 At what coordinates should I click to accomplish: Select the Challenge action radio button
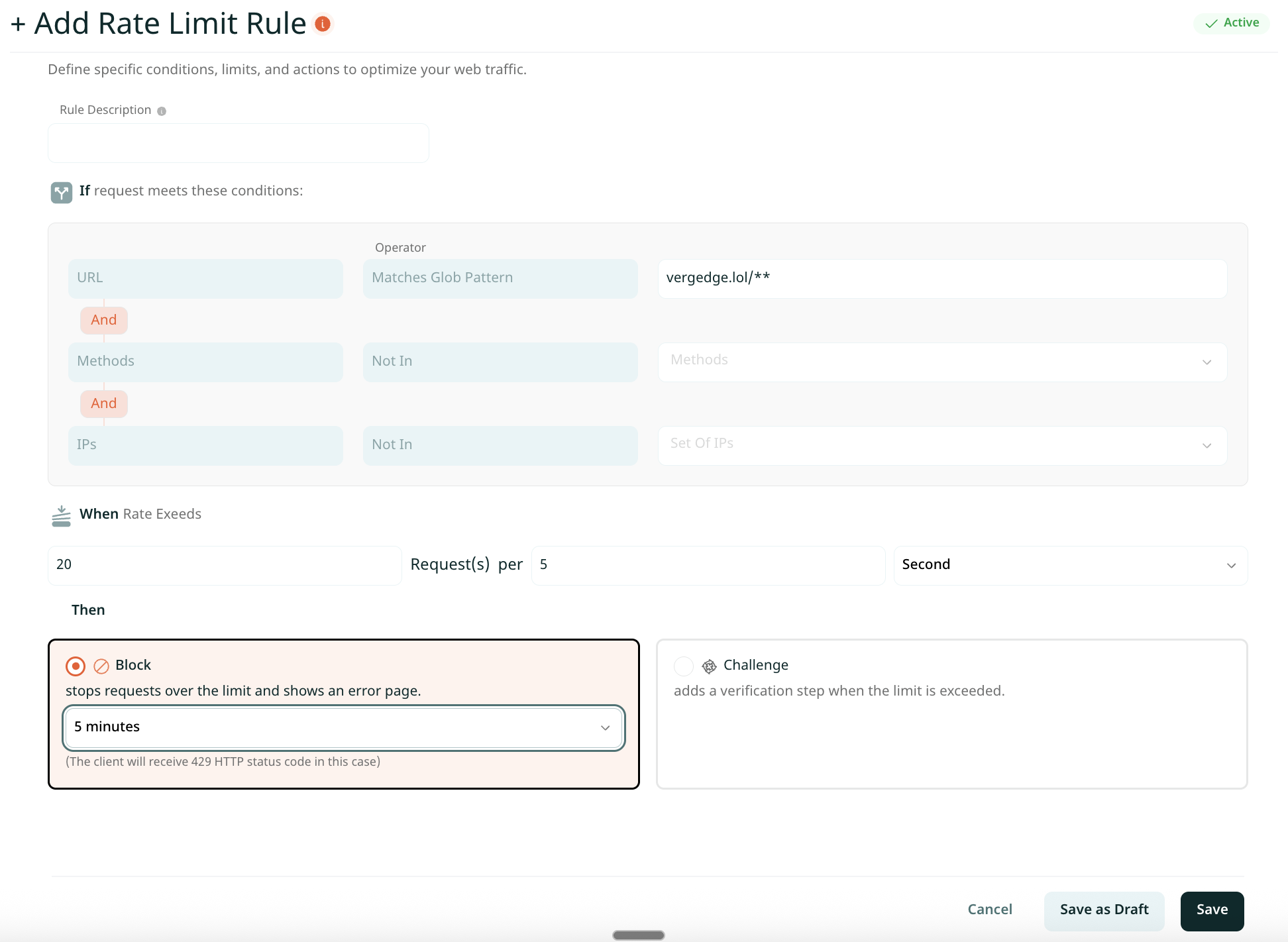point(684,666)
